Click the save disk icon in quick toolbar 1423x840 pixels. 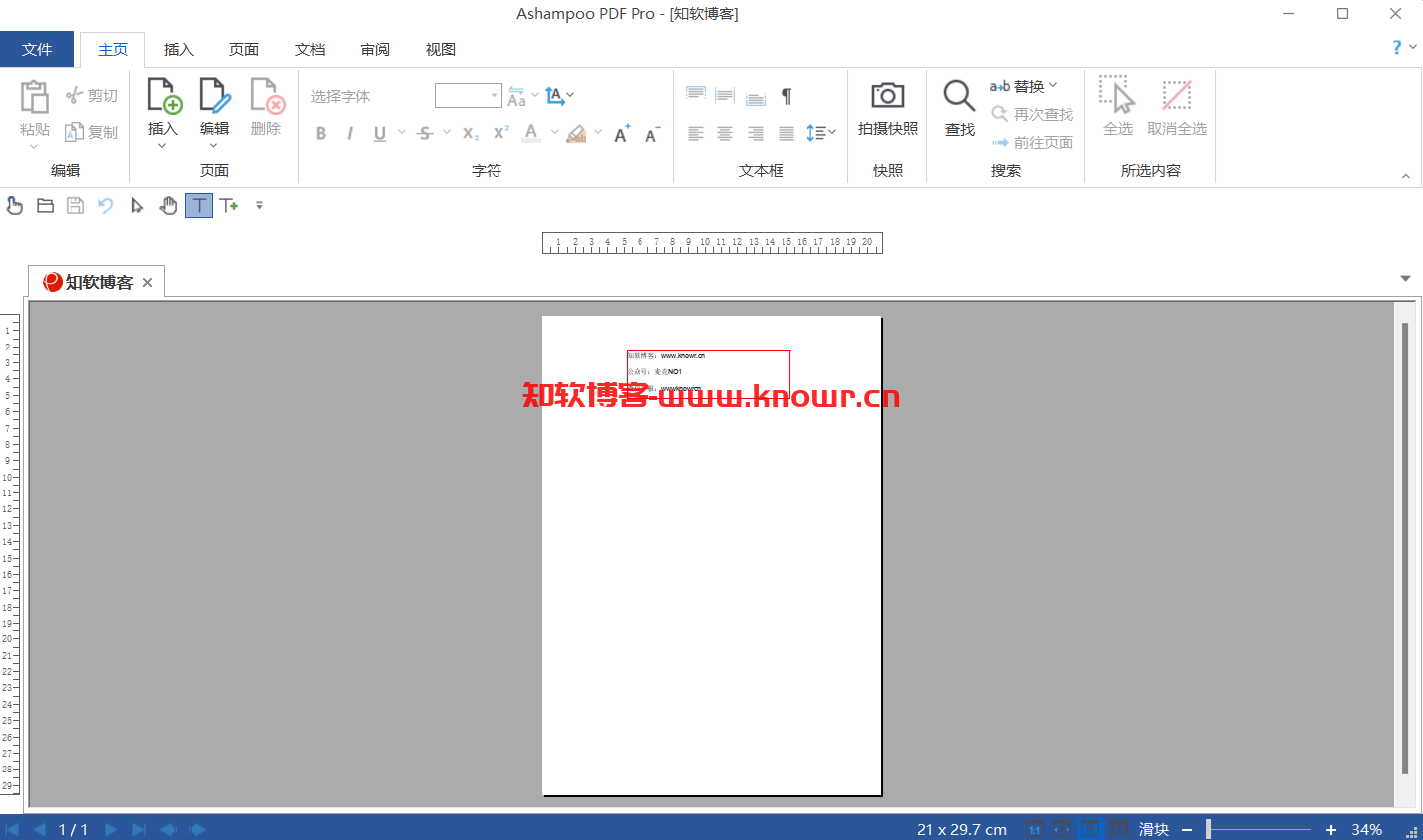[75, 206]
